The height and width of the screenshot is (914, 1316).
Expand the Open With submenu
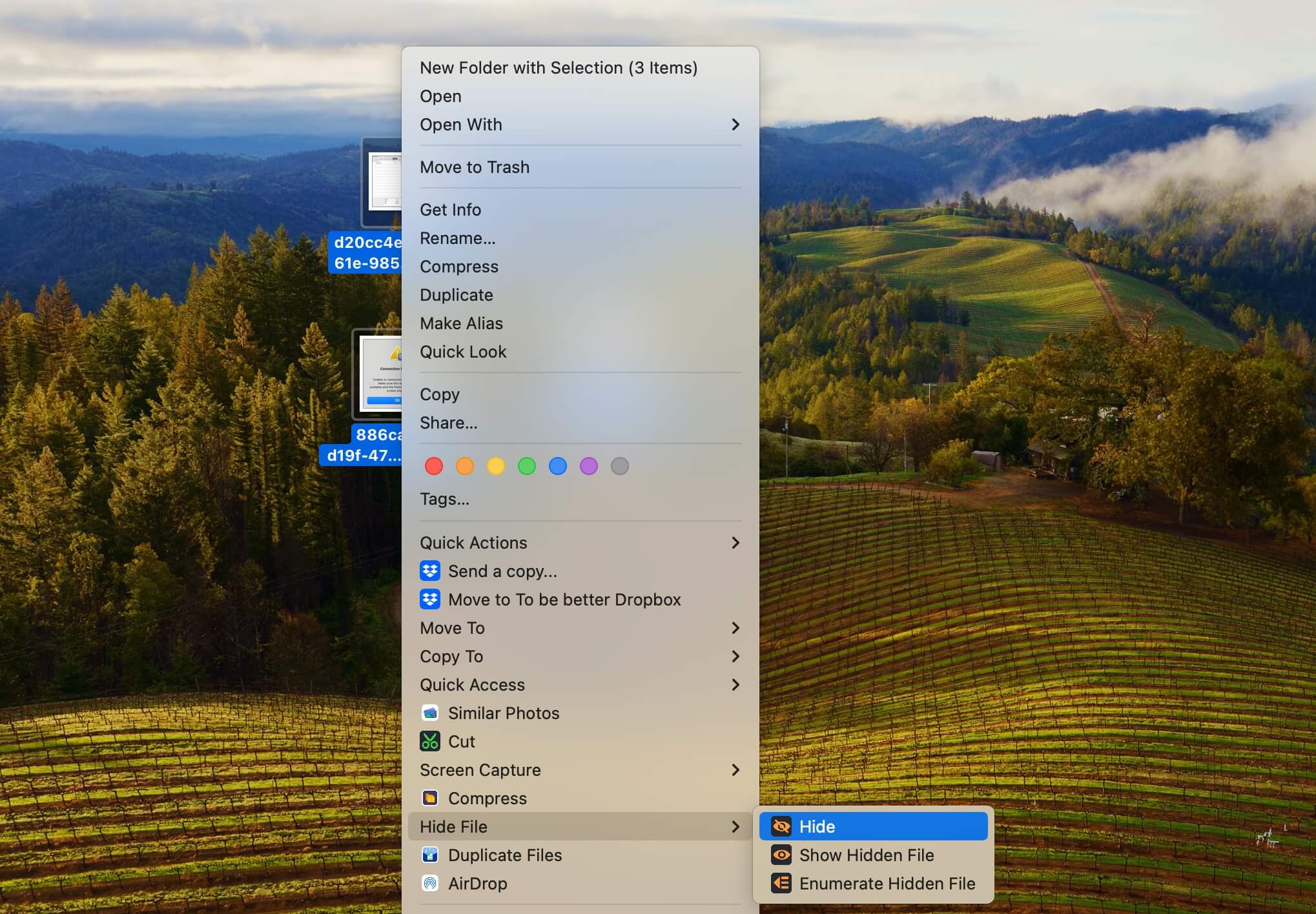click(735, 125)
